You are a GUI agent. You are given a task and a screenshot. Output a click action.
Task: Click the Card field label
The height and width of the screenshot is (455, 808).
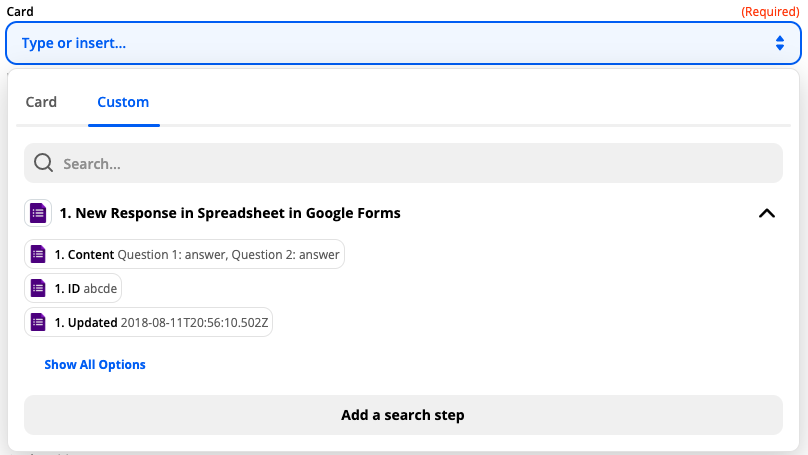(20, 11)
